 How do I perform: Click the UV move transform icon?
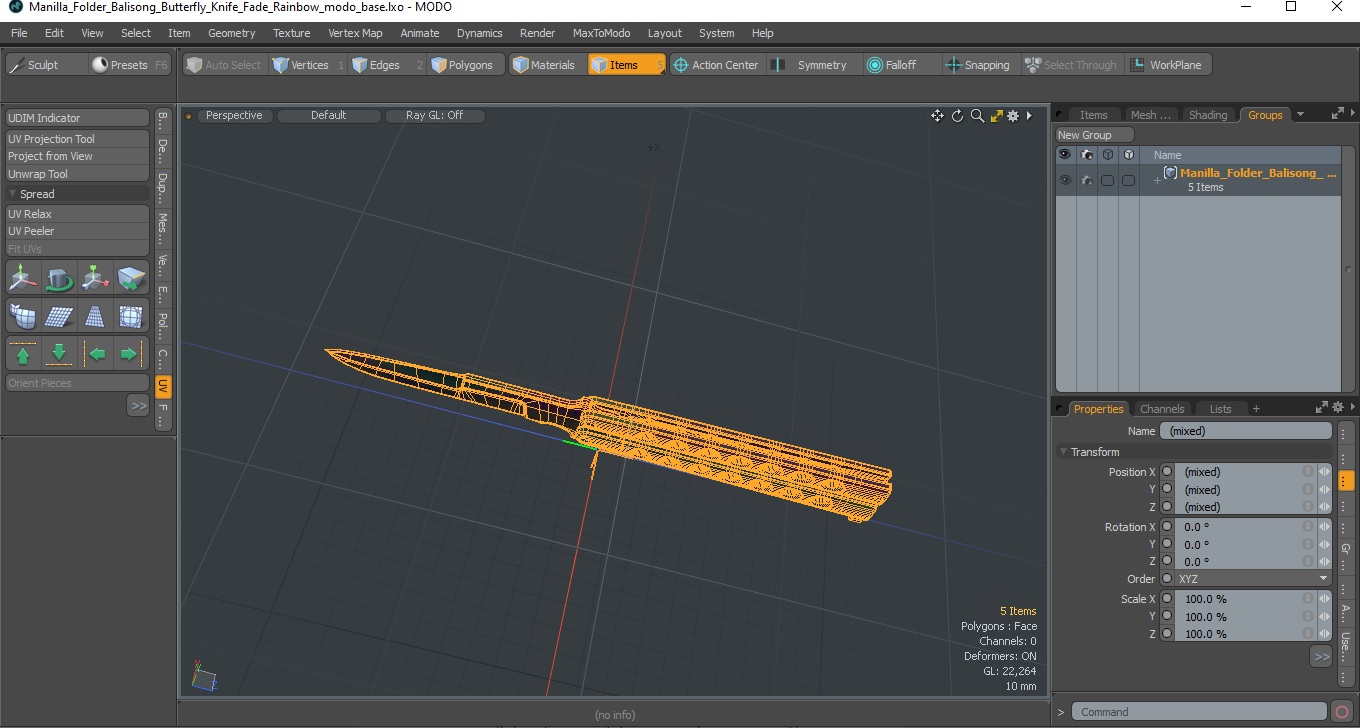[x=23, y=278]
